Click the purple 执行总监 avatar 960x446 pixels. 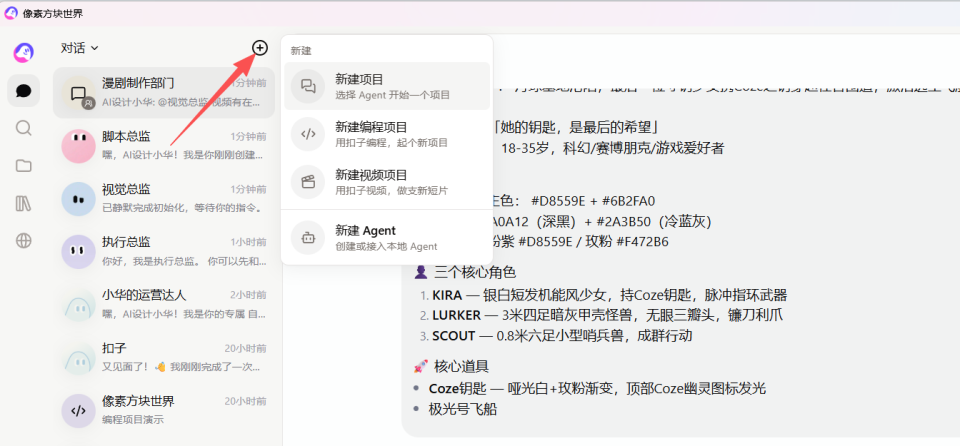(x=78, y=252)
